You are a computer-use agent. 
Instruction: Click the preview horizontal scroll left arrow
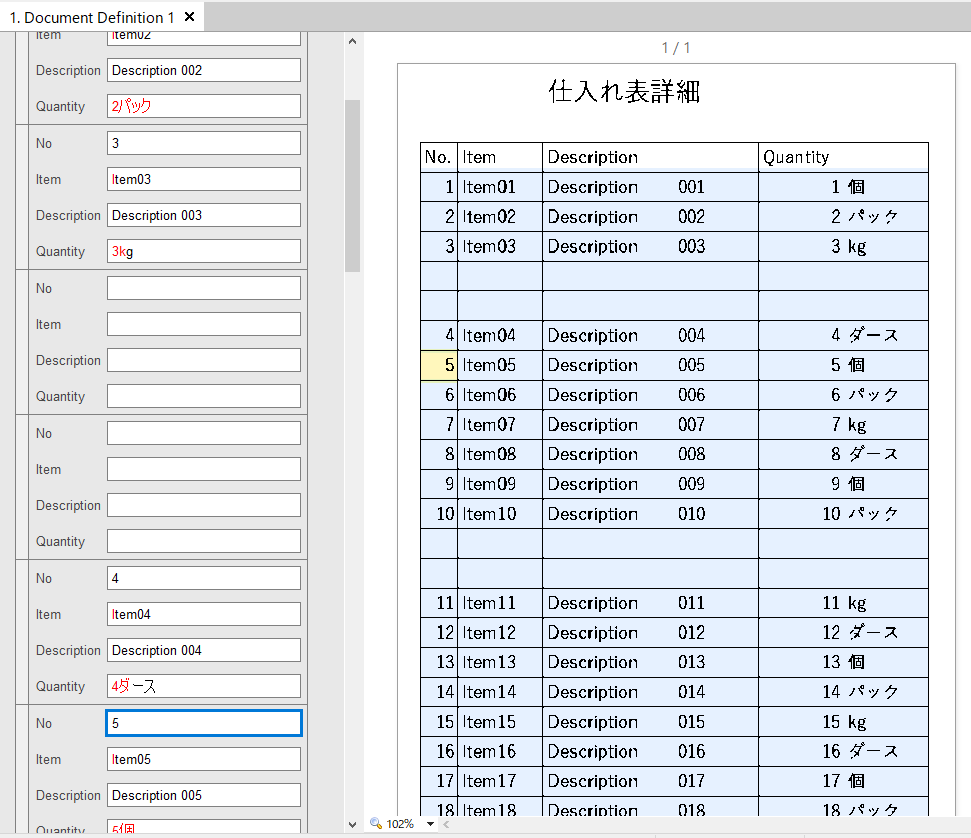446,824
